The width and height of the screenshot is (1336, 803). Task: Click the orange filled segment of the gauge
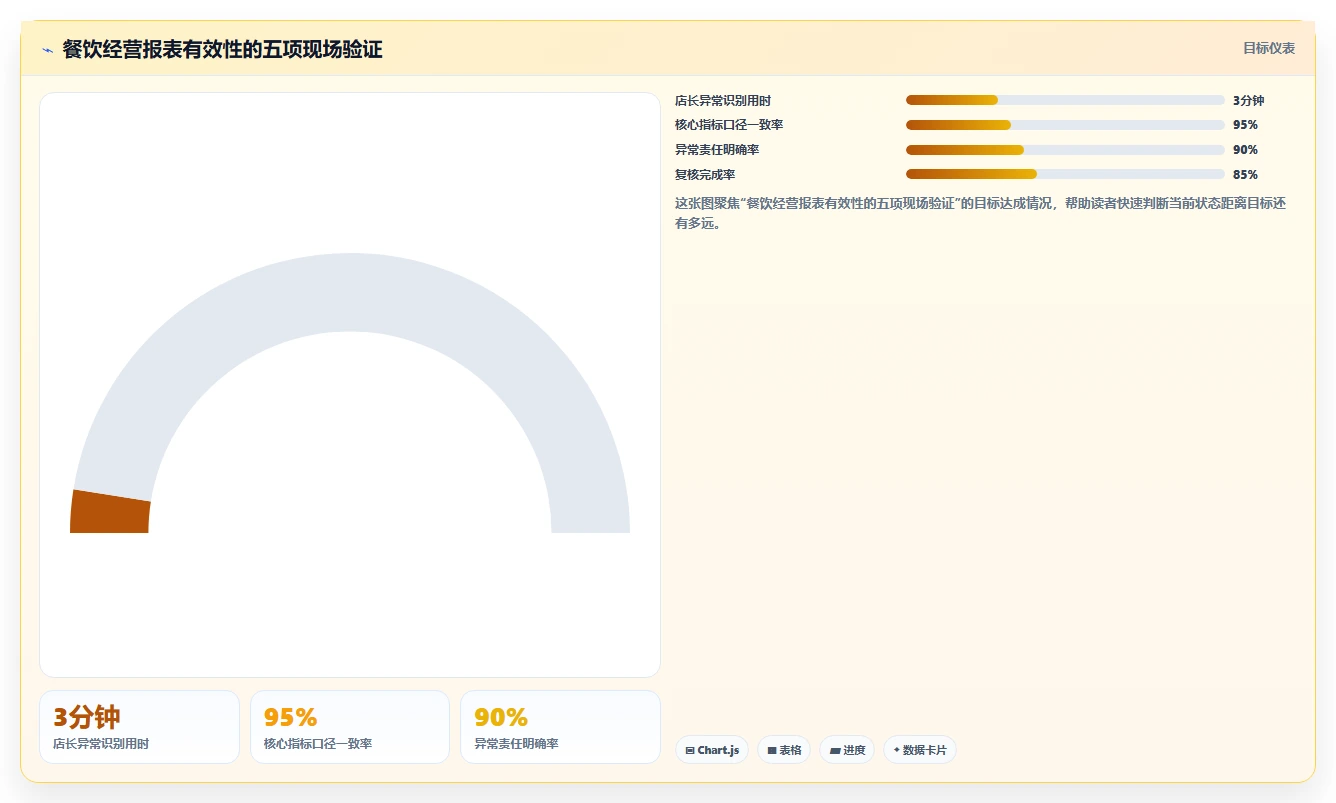click(x=110, y=512)
